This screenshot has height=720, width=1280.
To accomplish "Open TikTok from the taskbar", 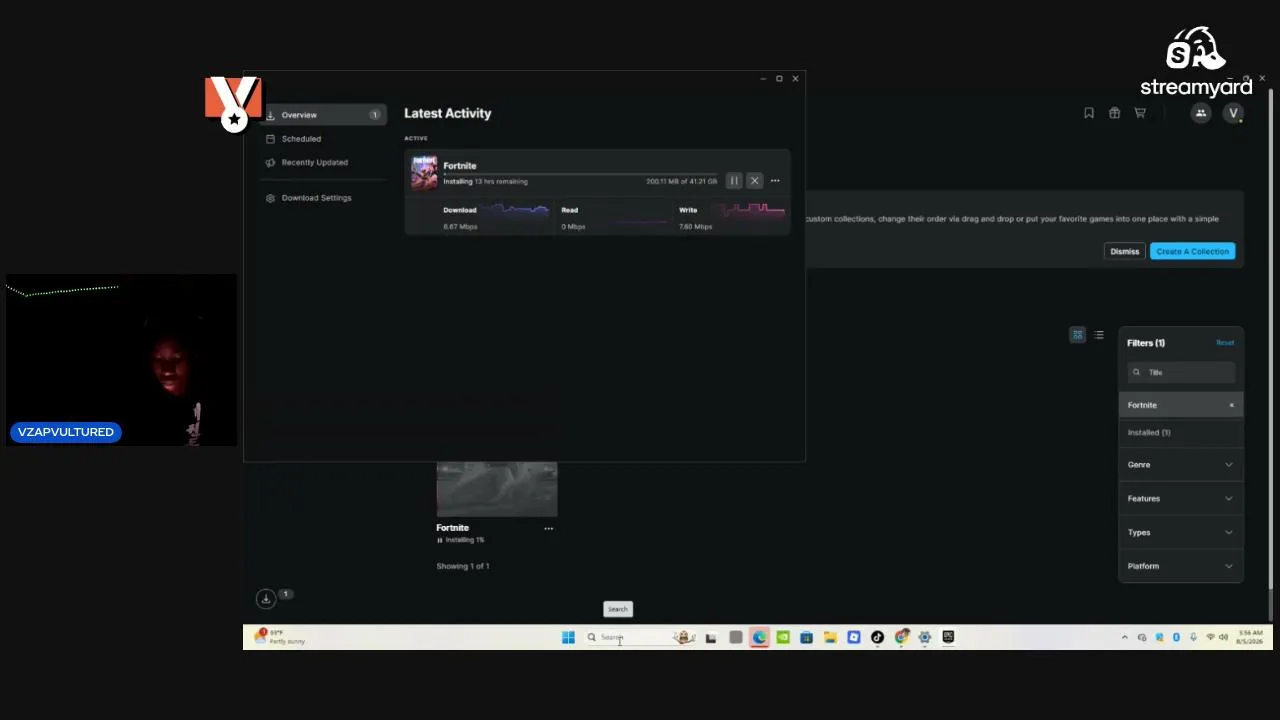I will pos(877,637).
